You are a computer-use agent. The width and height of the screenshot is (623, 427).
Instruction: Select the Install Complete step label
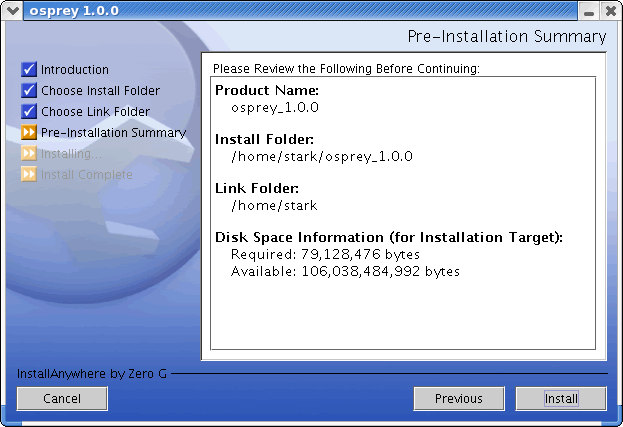pyautogui.click(x=86, y=175)
